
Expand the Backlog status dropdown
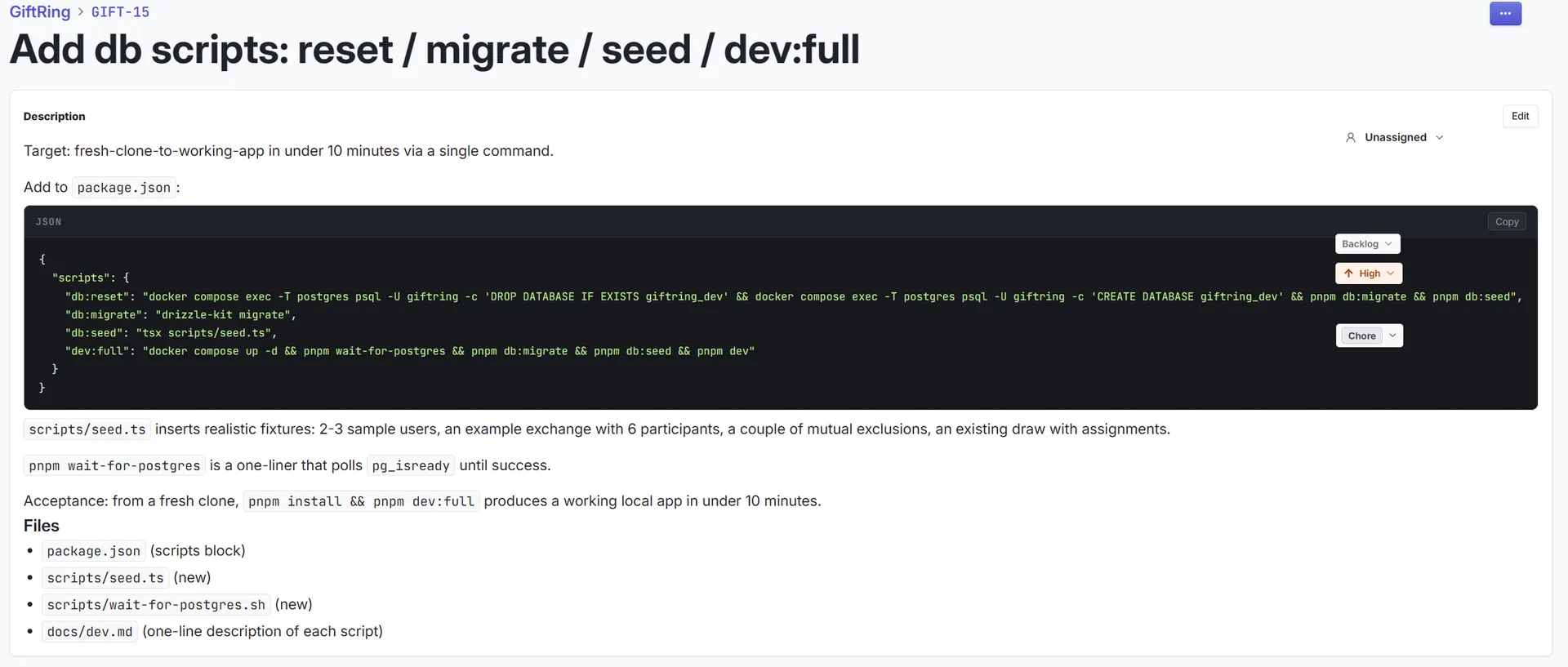(1368, 244)
